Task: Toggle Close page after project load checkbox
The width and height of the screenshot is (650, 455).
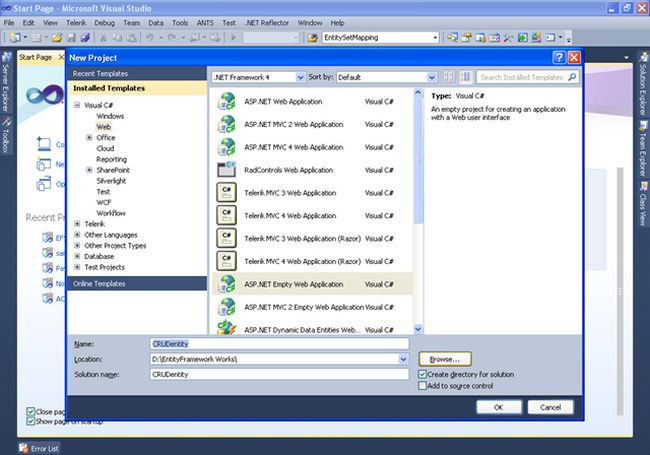Action: (30, 411)
